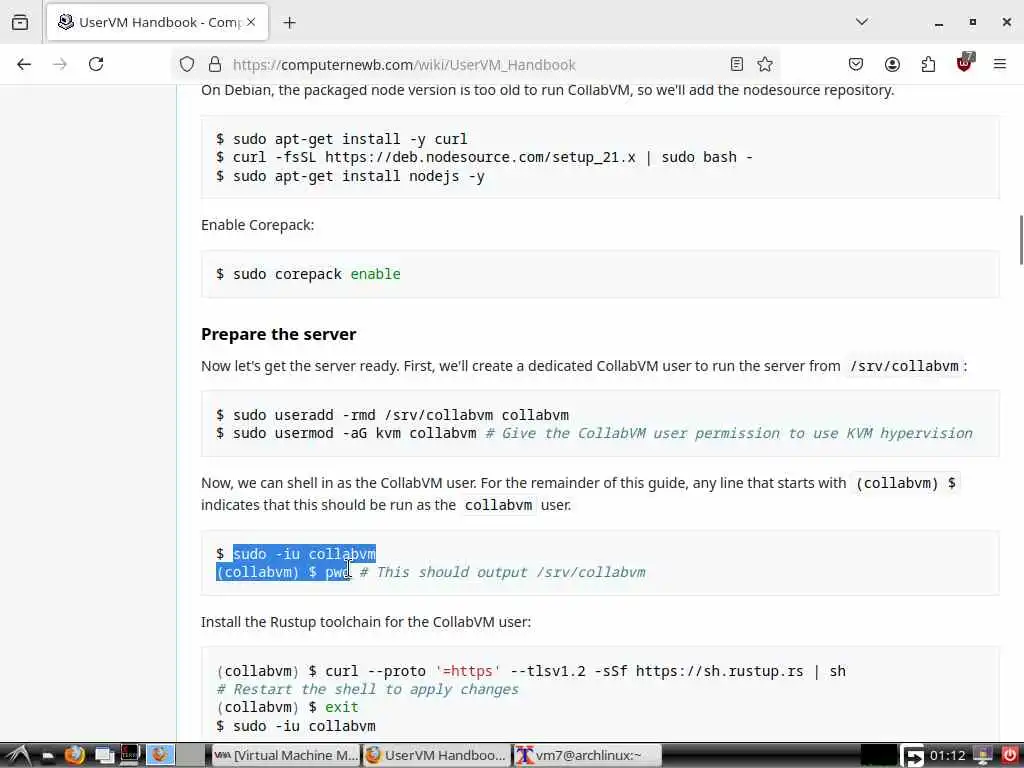Click the taskbar clock showing 01:12
This screenshot has height=768, width=1024.
[x=947, y=756]
